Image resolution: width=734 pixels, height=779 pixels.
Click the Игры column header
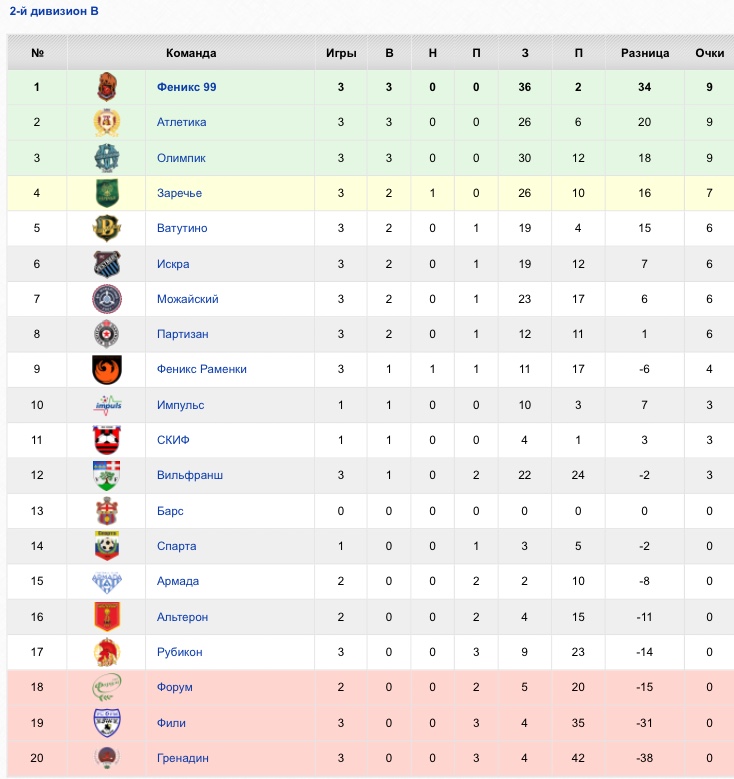pyautogui.click(x=341, y=53)
